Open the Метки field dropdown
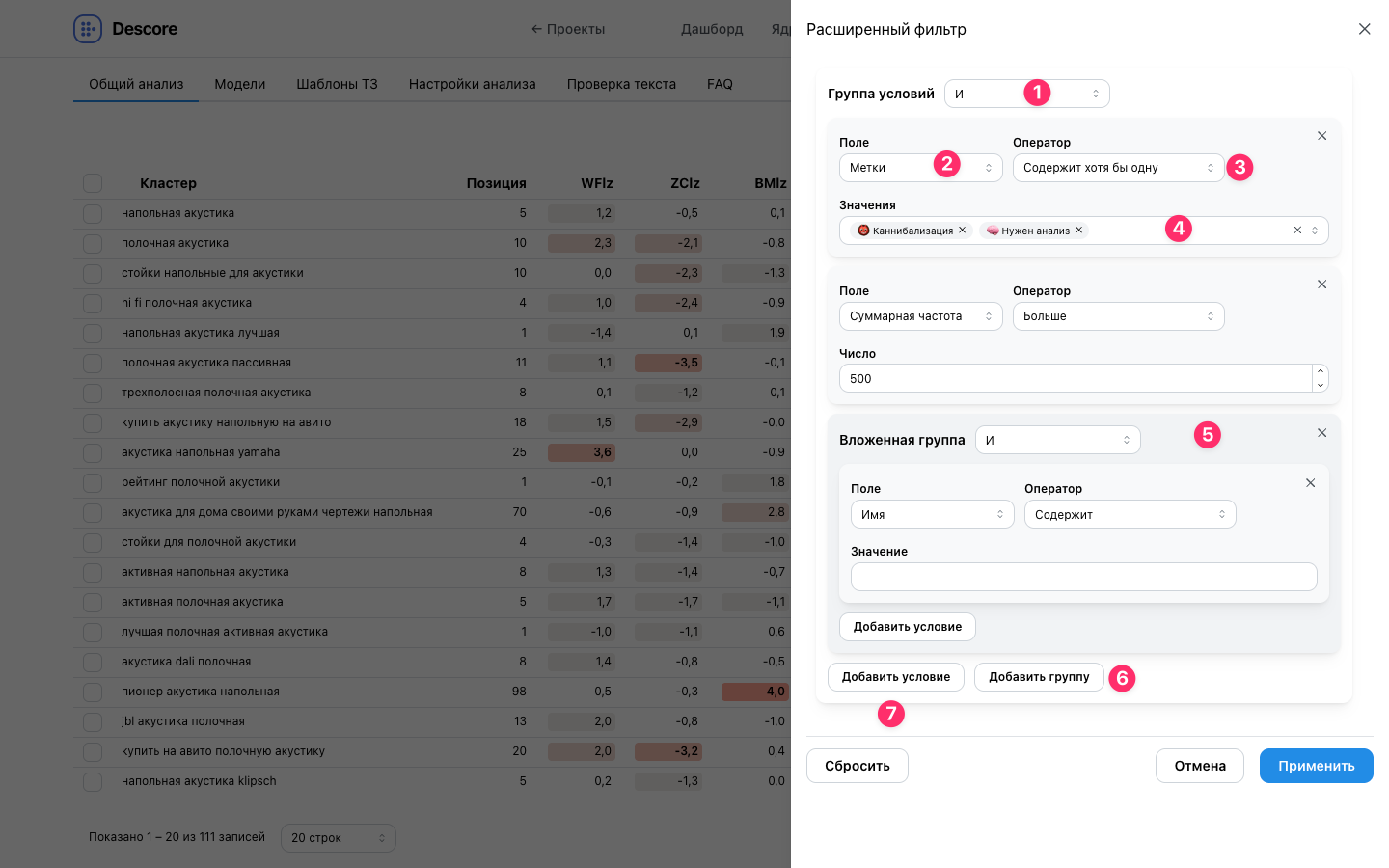The image size is (1389, 868). [x=921, y=168]
